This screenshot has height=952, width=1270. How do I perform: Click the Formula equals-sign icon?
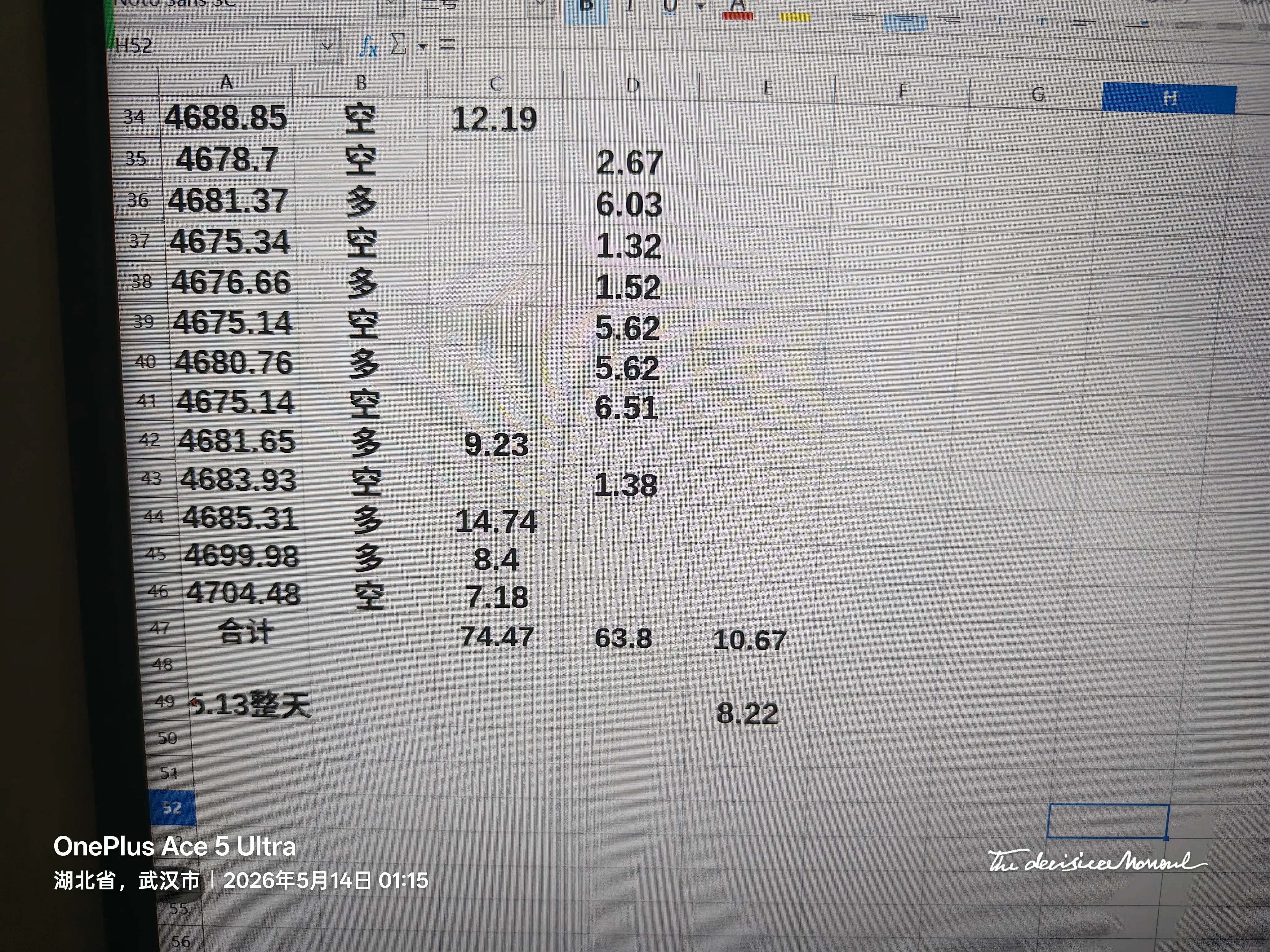pyautogui.click(x=447, y=44)
